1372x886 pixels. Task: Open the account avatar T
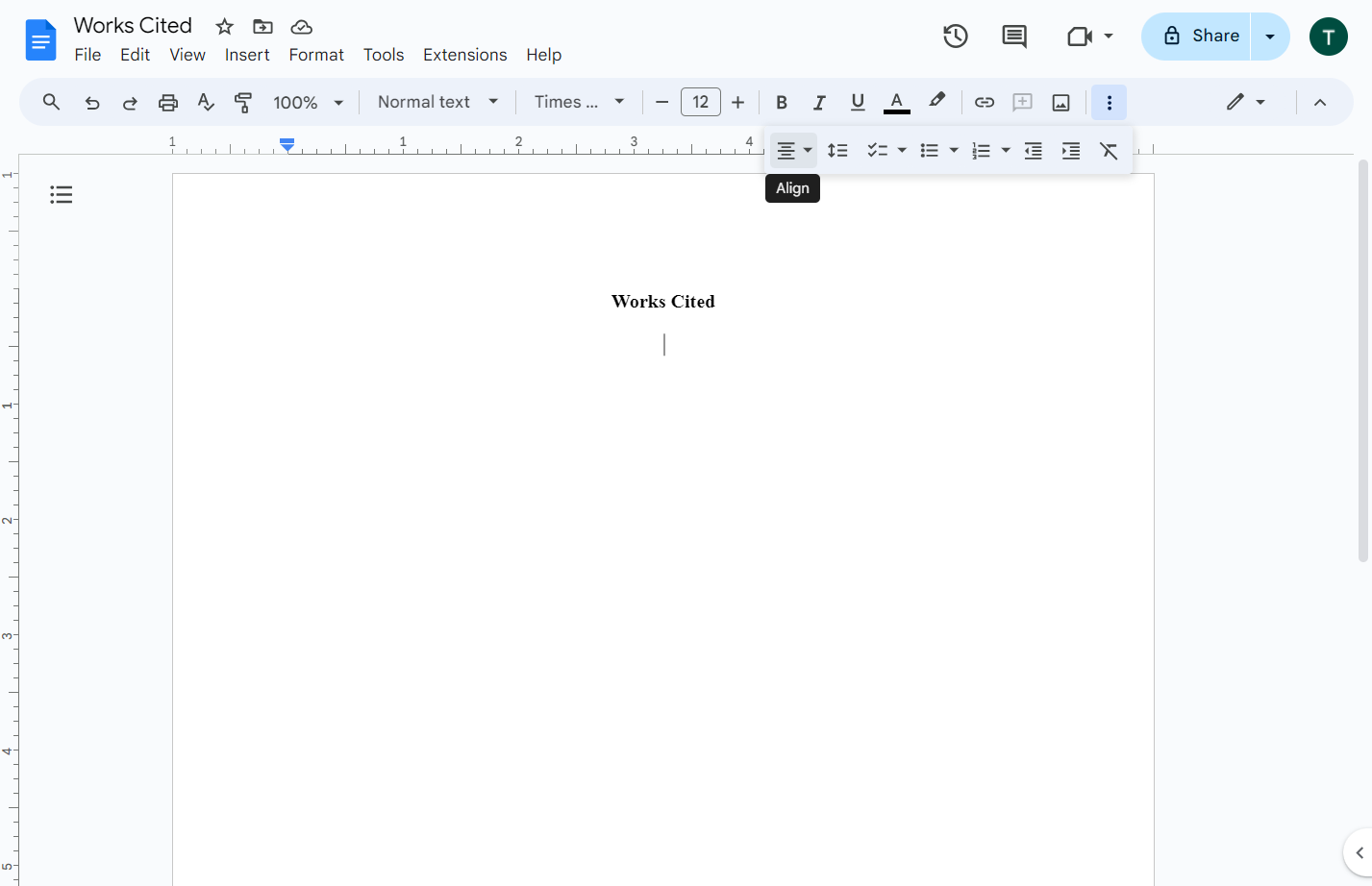pos(1329,37)
